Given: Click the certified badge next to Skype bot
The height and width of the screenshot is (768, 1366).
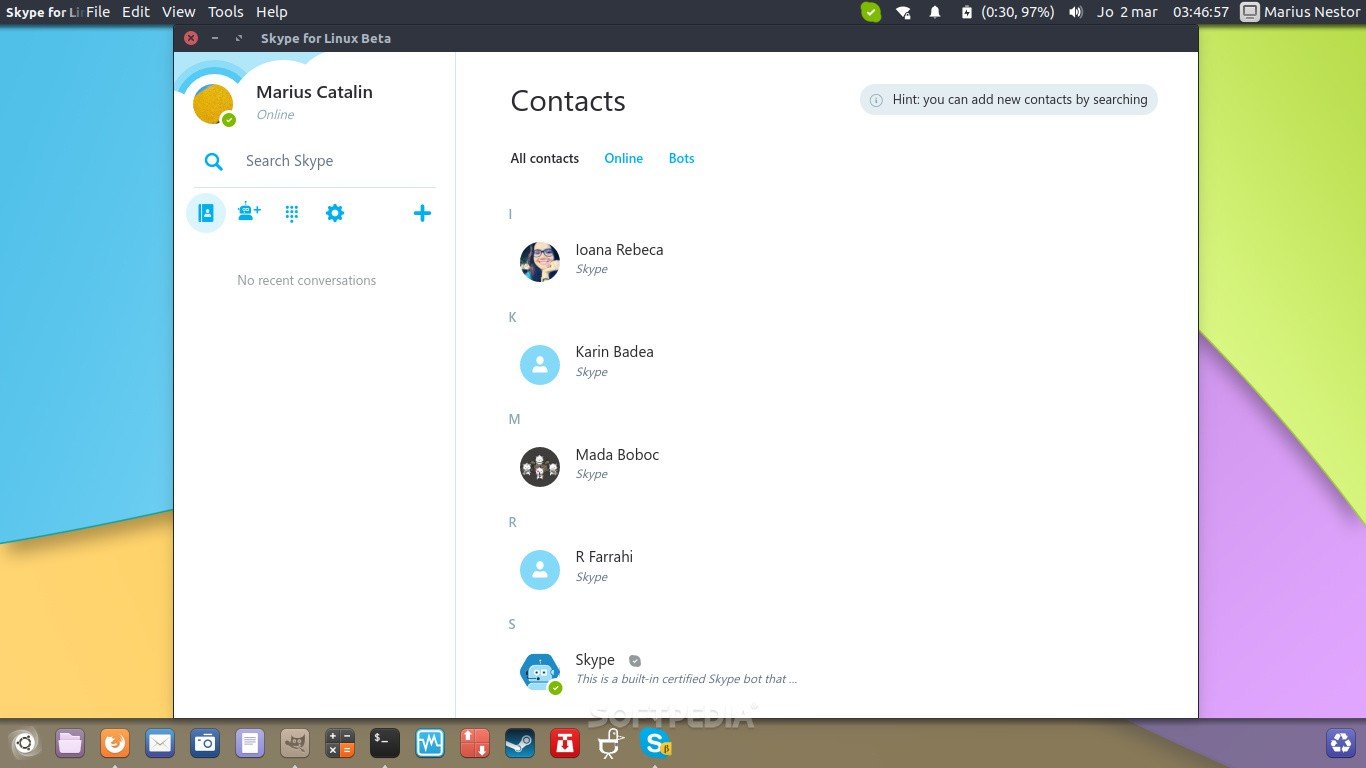Looking at the screenshot, I should pyautogui.click(x=634, y=661).
